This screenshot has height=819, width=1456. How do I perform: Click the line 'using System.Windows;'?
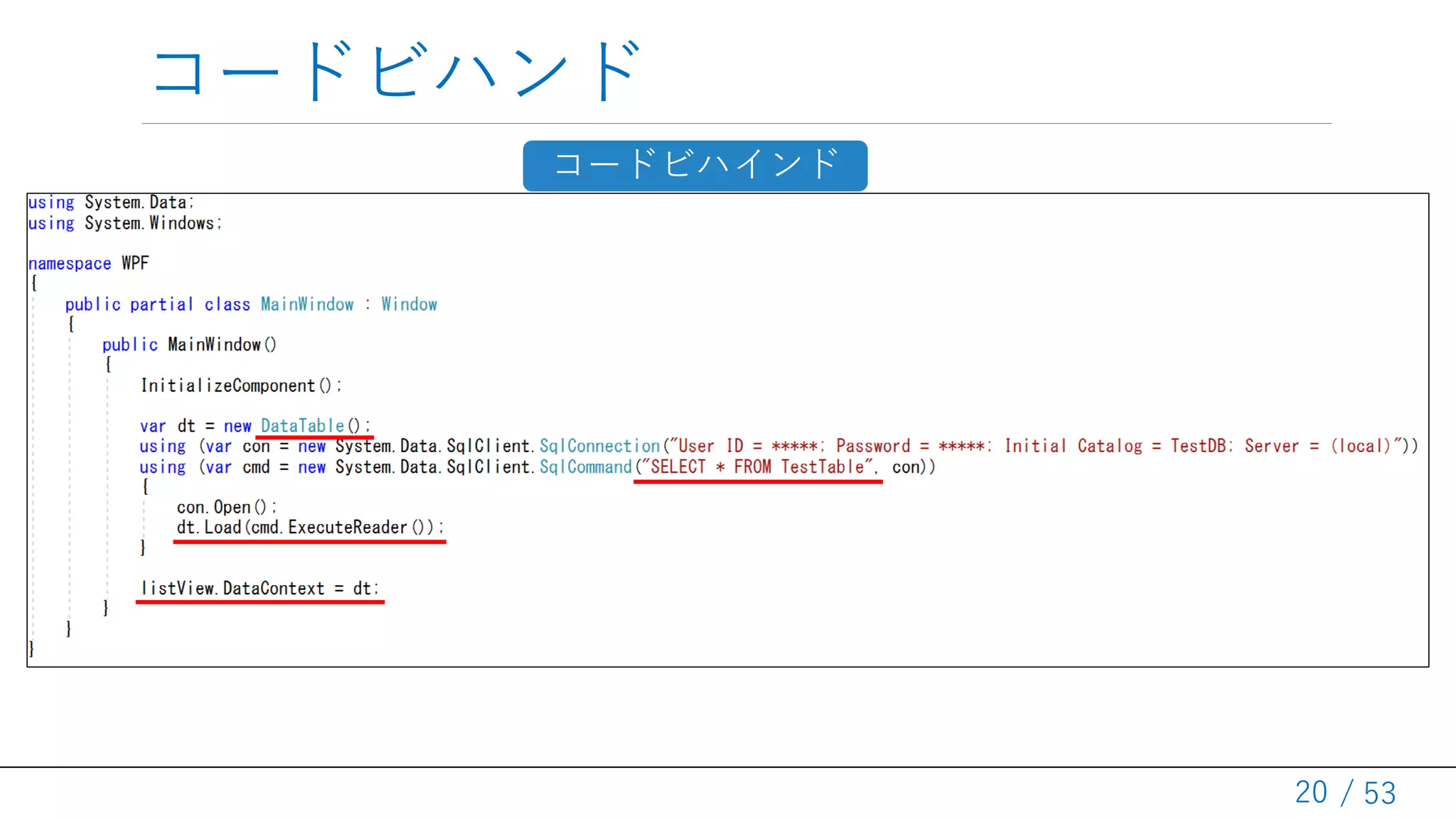(125, 223)
